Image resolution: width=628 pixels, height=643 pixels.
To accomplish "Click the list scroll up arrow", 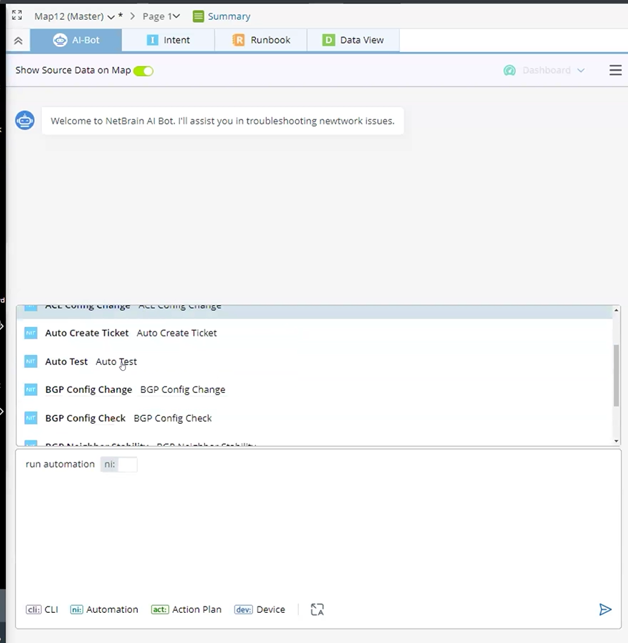I will 616,310.
